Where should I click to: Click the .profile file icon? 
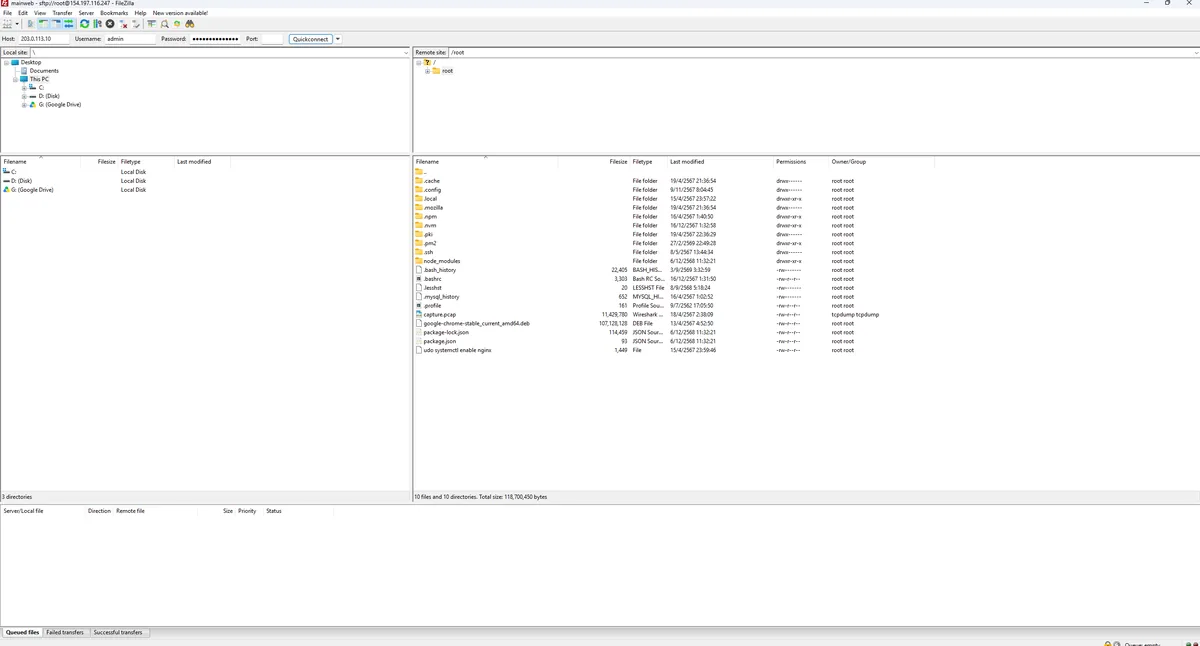click(419, 306)
